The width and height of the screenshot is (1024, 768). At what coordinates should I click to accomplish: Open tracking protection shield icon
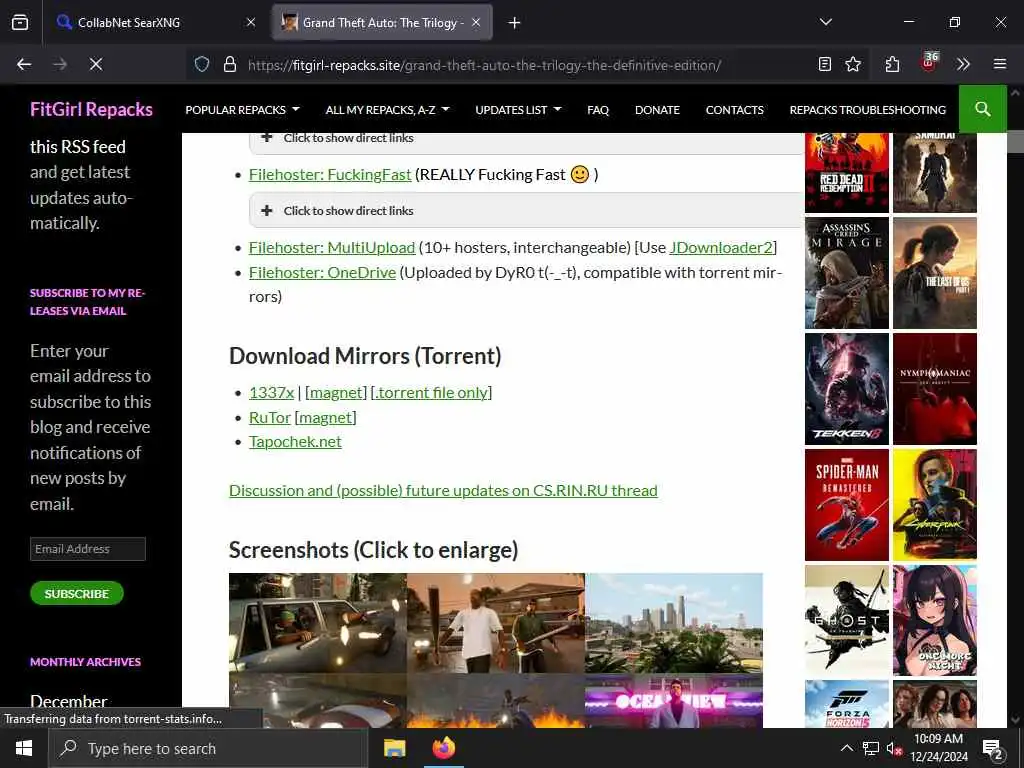click(x=202, y=65)
